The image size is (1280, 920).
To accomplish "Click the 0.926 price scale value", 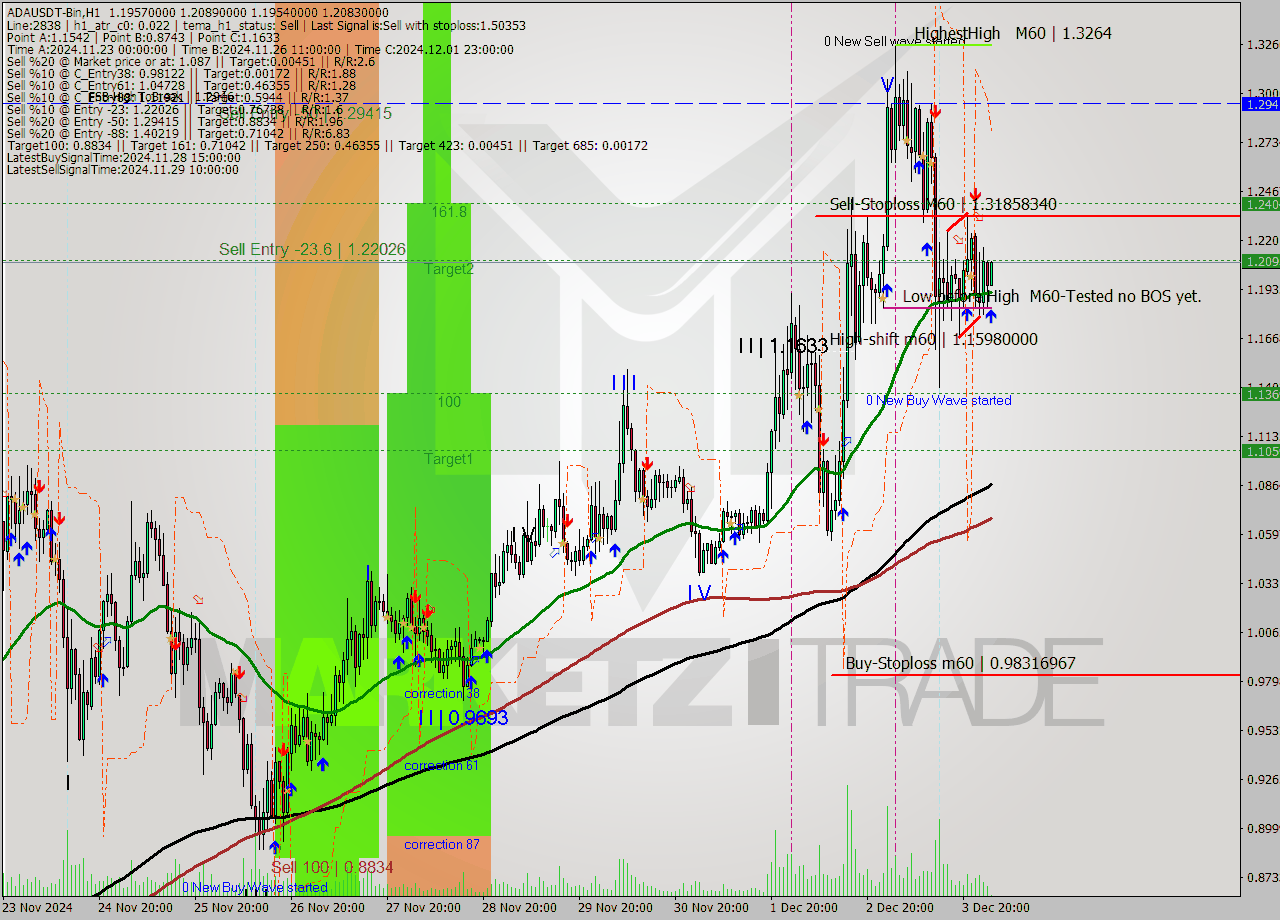I will pyautogui.click(x=1262, y=779).
